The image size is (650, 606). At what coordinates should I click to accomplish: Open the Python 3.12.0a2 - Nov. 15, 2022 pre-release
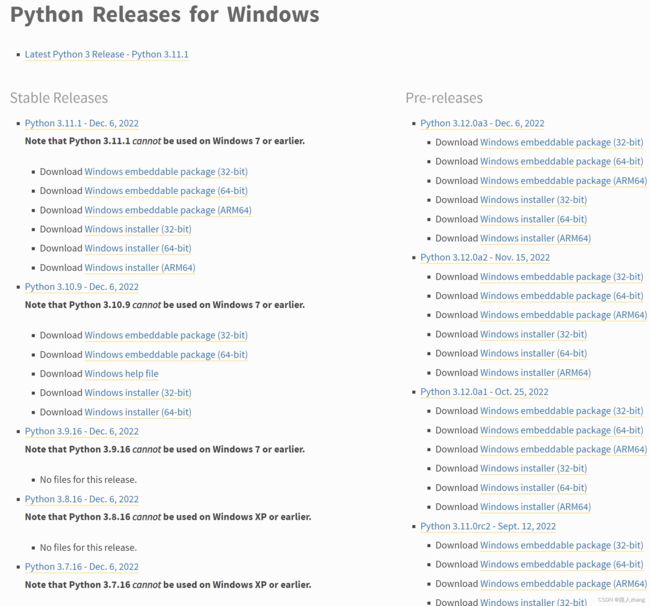coord(485,257)
